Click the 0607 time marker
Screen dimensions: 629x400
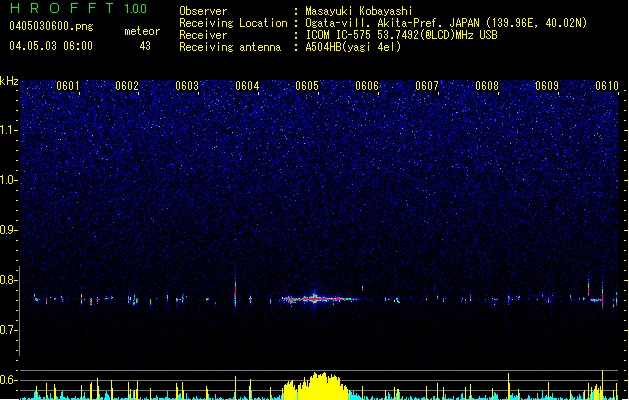[427, 86]
